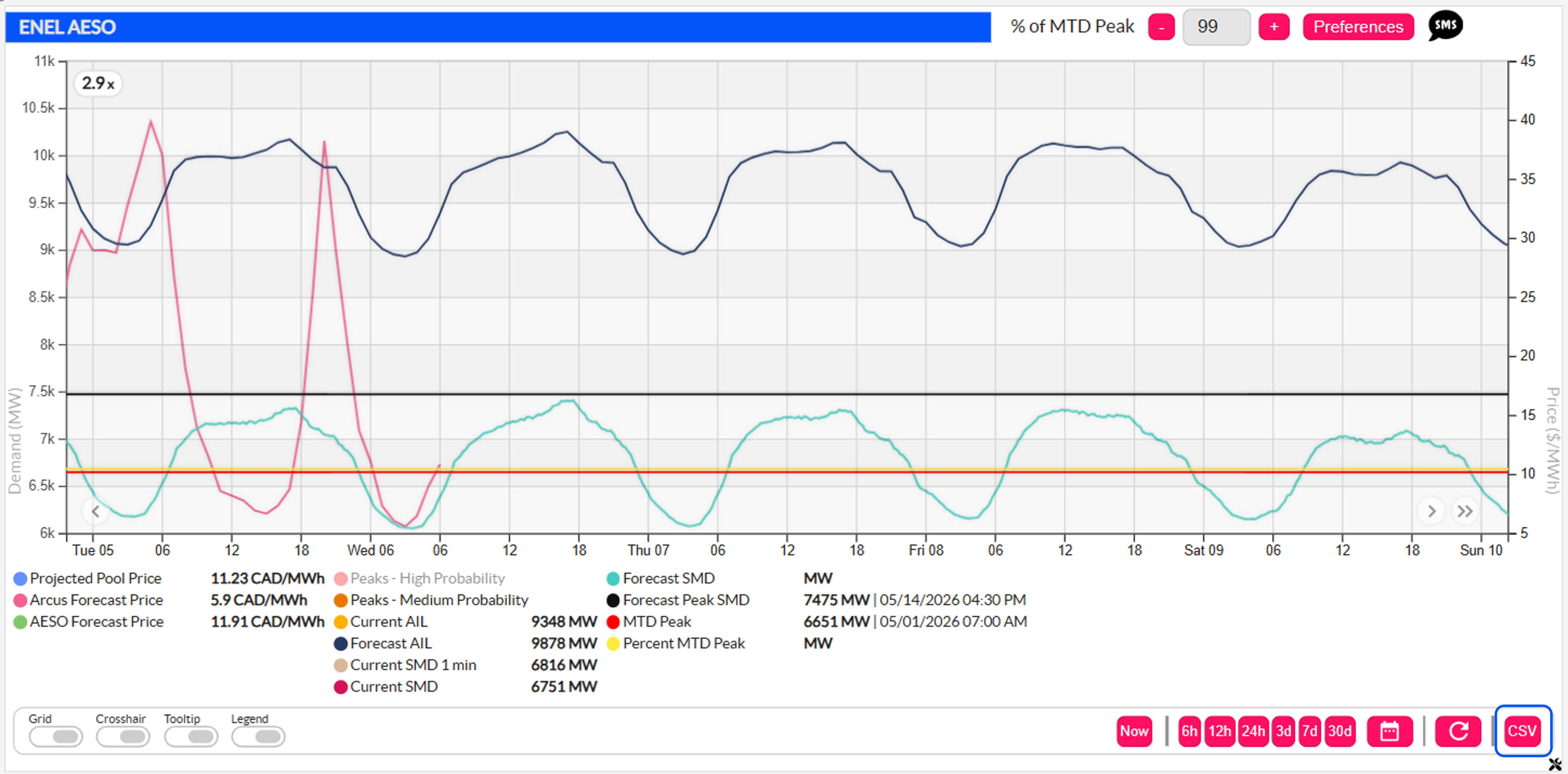Toggle Arcus Forecast Price series in legend
The height and width of the screenshot is (774, 1568).
point(88,600)
